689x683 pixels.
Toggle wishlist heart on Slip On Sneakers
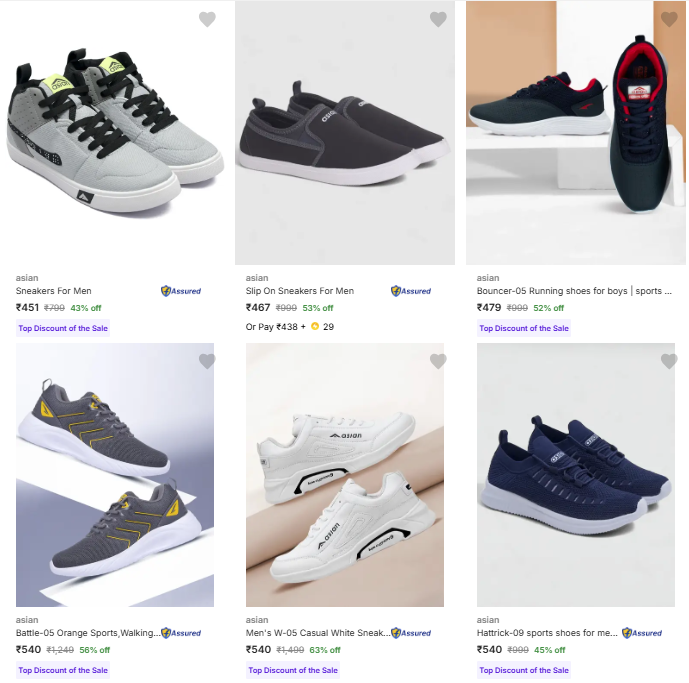(x=438, y=19)
